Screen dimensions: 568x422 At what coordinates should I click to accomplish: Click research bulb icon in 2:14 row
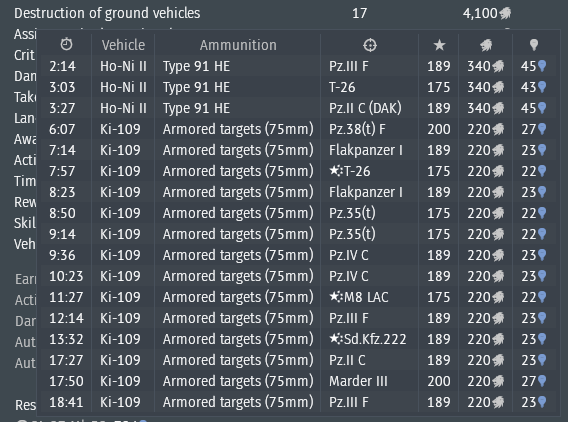coord(542,66)
